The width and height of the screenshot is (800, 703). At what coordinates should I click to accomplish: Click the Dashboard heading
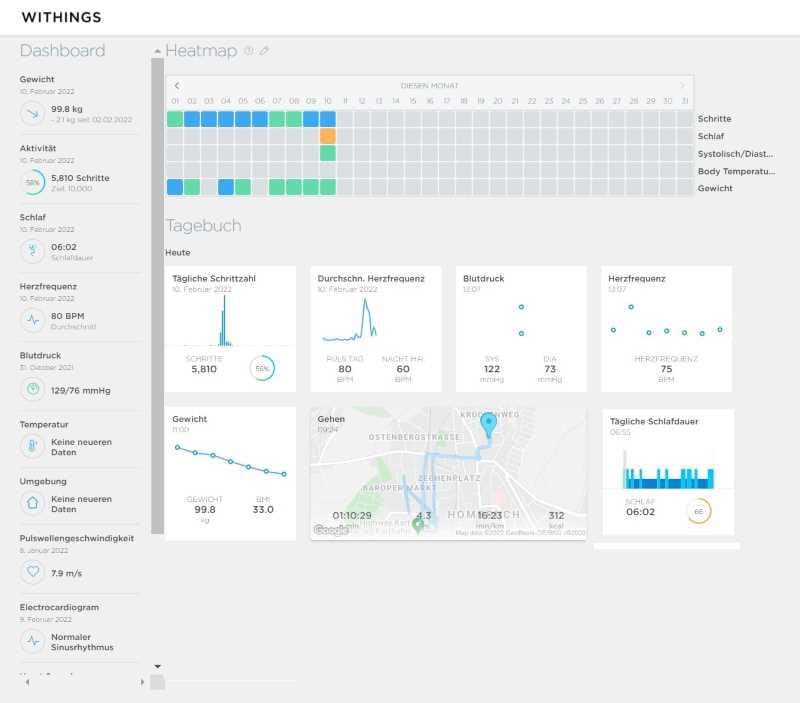(x=62, y=51)
